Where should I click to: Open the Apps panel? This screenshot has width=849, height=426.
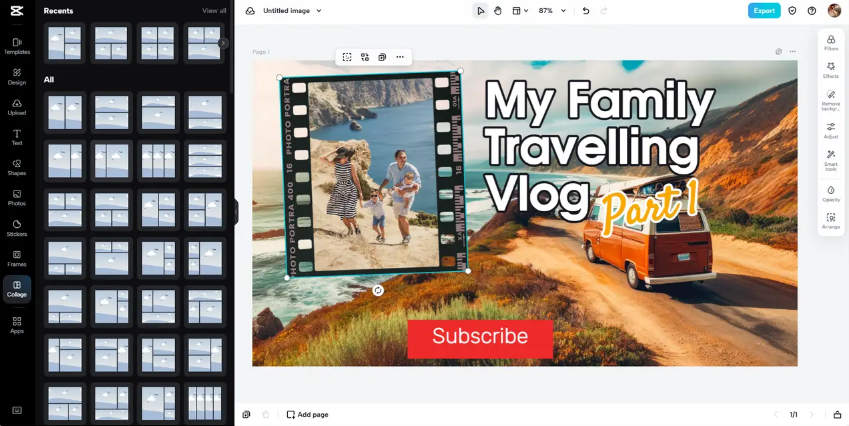17,325
